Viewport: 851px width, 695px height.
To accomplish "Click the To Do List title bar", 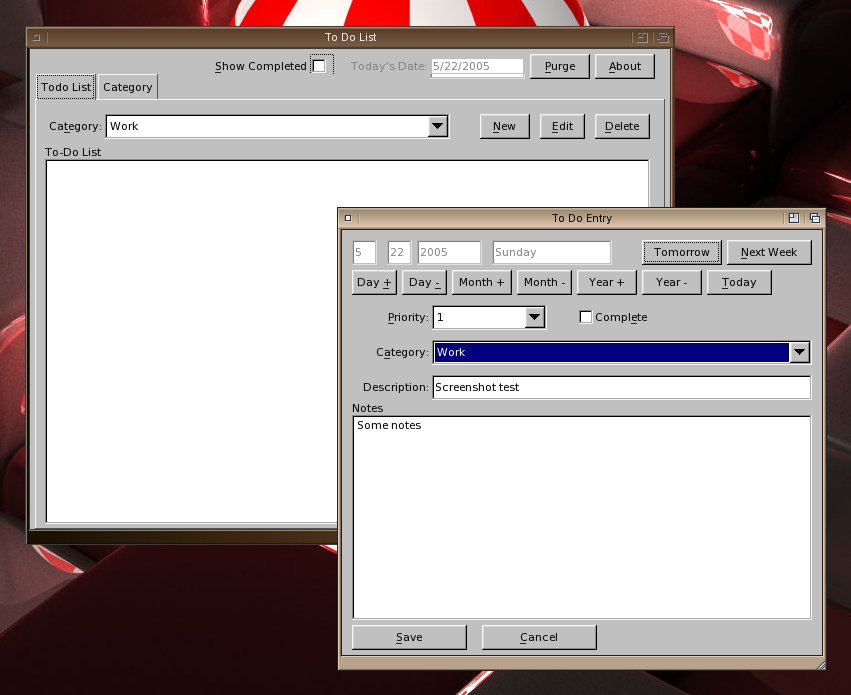I will 351,37.
